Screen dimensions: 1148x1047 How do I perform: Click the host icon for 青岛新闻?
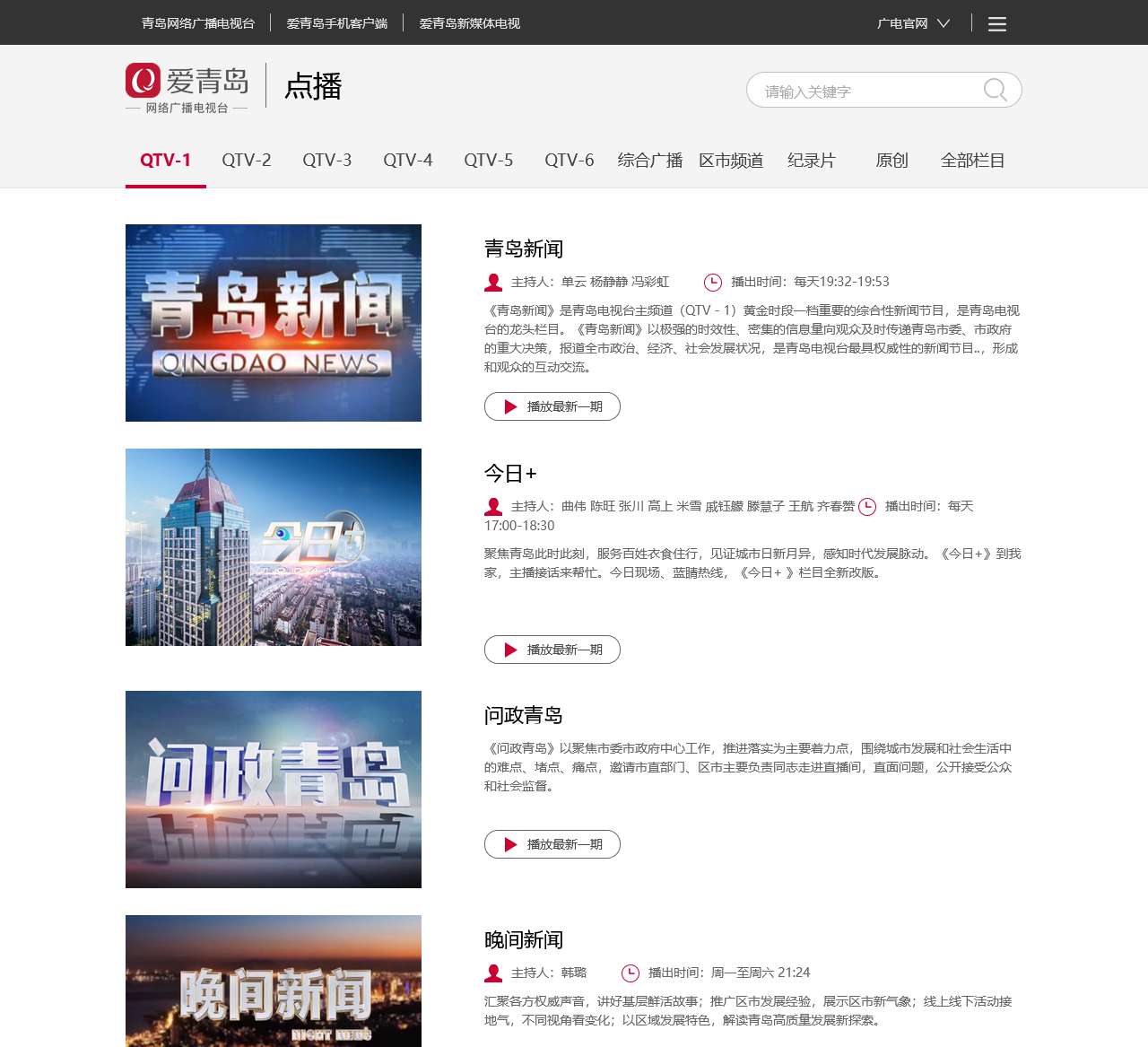pyautogui.click(x=493, y=283)
